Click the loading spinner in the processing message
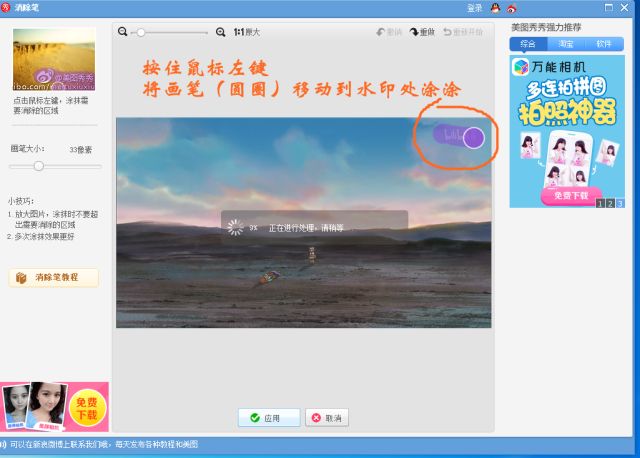Image resolution: width=640 pixels, height=458 pixels. point(235,227)
